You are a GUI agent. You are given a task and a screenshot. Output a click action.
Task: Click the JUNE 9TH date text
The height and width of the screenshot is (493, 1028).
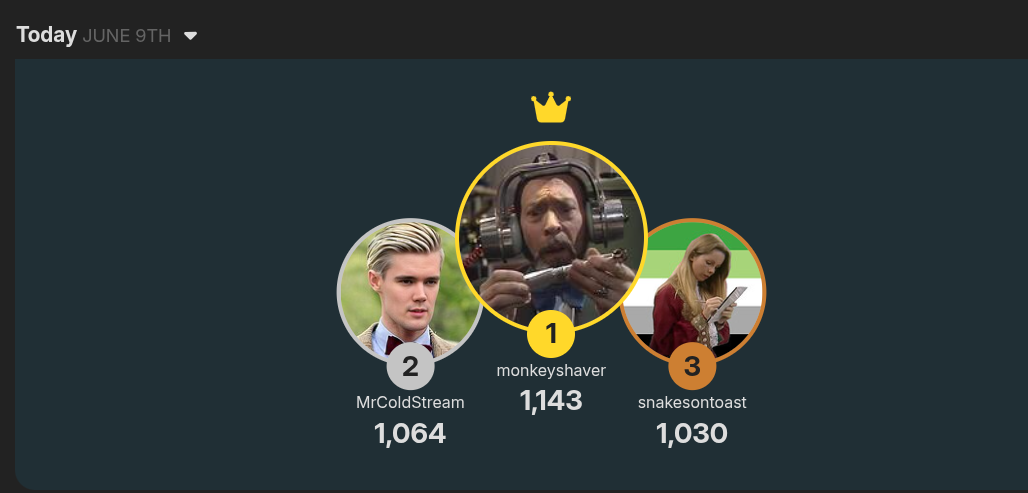[x=127, y=35]
